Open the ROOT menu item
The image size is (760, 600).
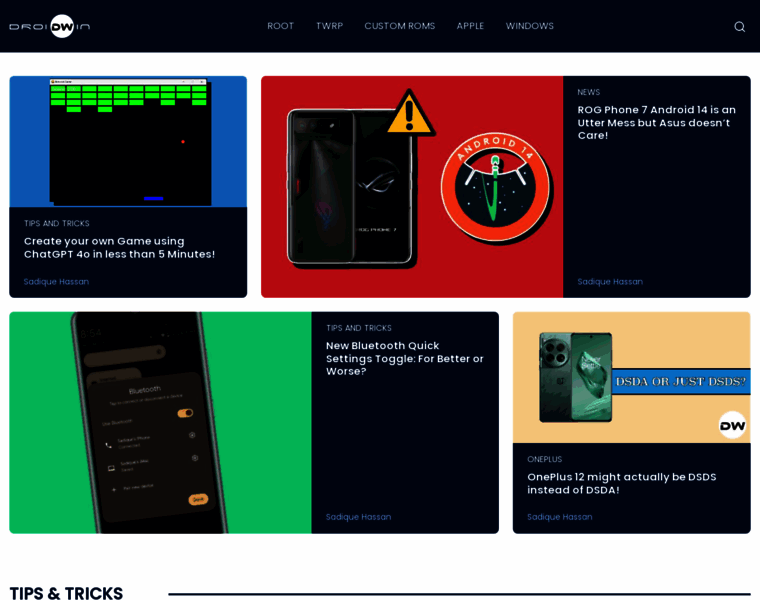tap(281, 26)
